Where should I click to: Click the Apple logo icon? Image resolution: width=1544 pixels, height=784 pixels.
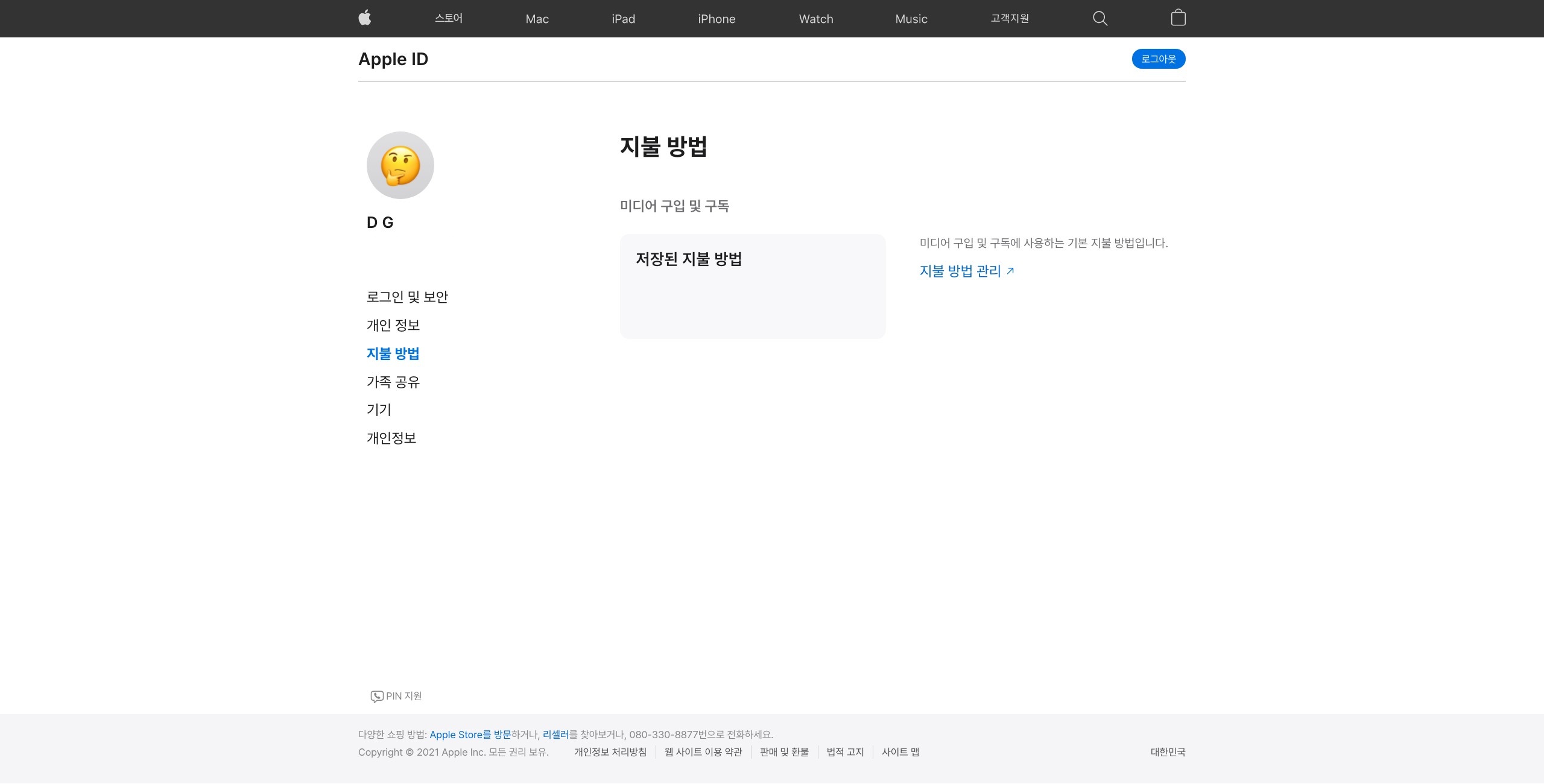click(x=365, y=18)
